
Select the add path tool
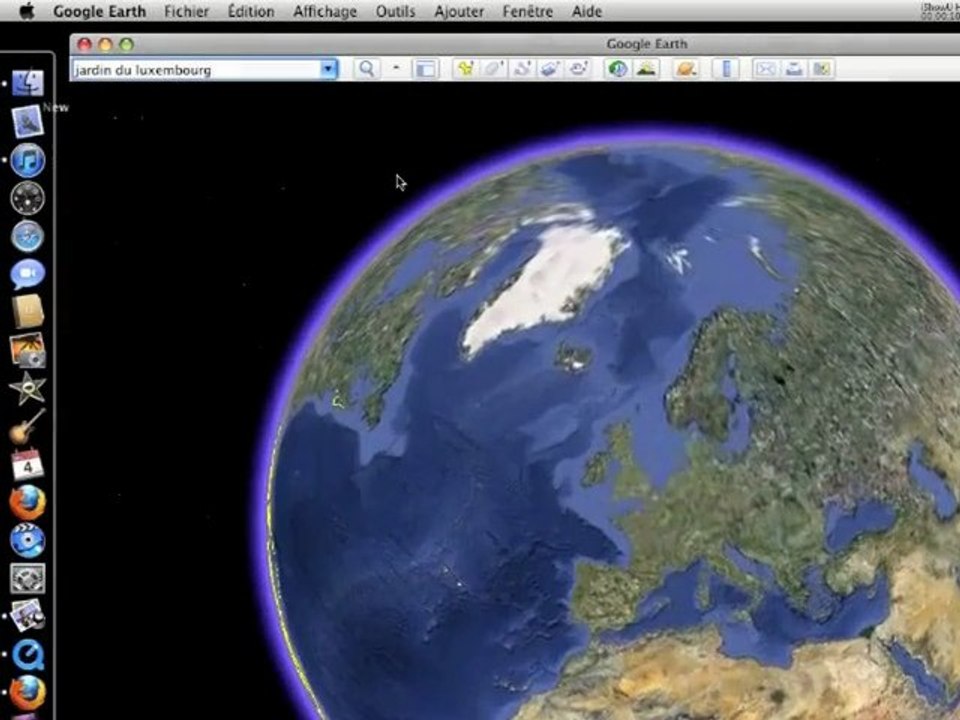522,69
